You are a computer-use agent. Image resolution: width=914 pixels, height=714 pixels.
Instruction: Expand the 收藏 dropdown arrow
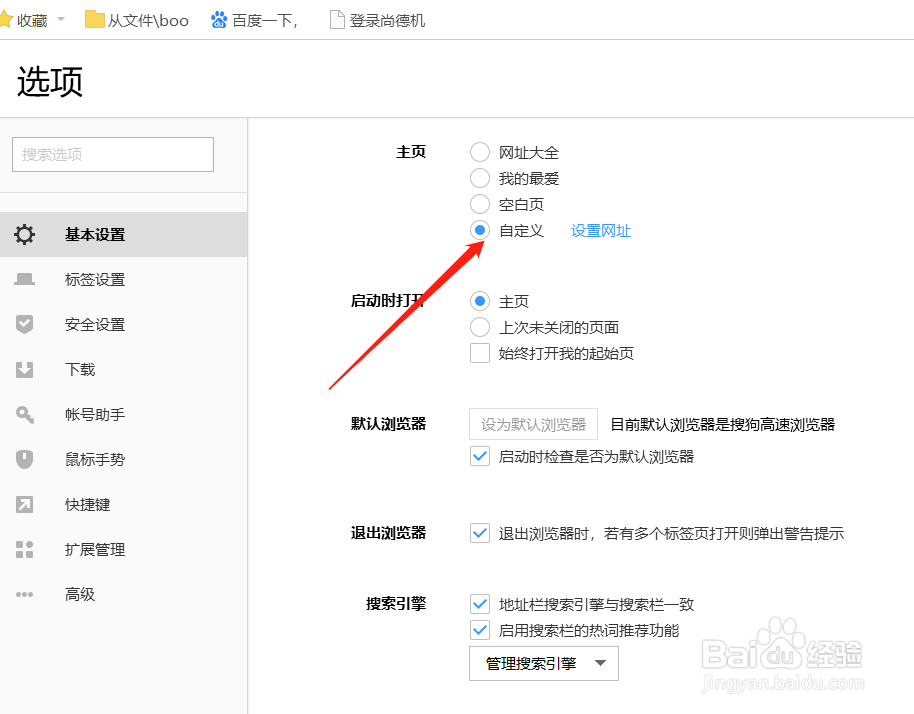tap(61, 20)
